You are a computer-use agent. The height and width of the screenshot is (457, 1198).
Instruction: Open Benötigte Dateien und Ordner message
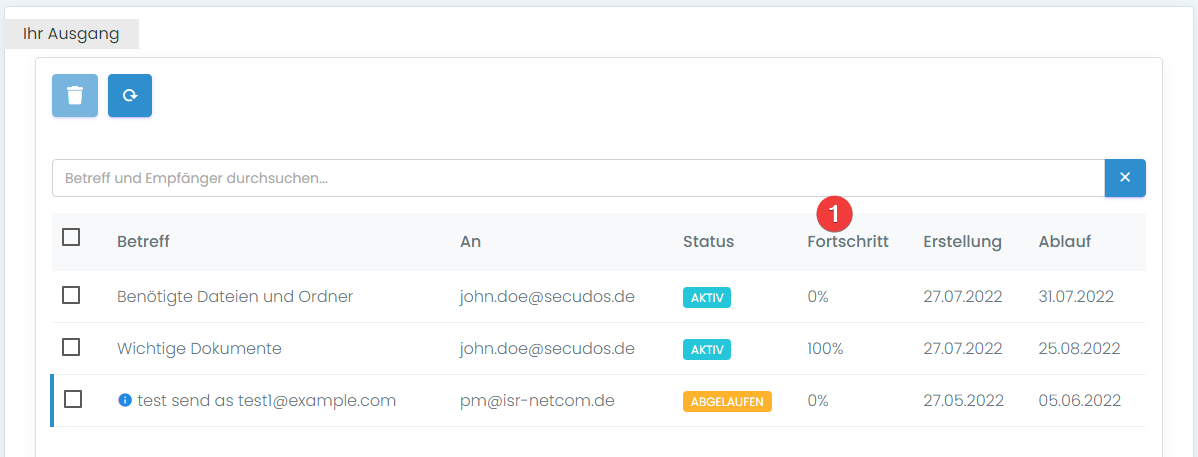235,297
